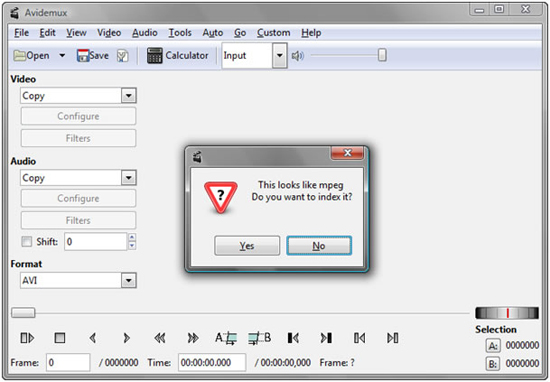This screenshot has height=382, width=550.
Task: Open the Help menu
Action: point(311,33)
